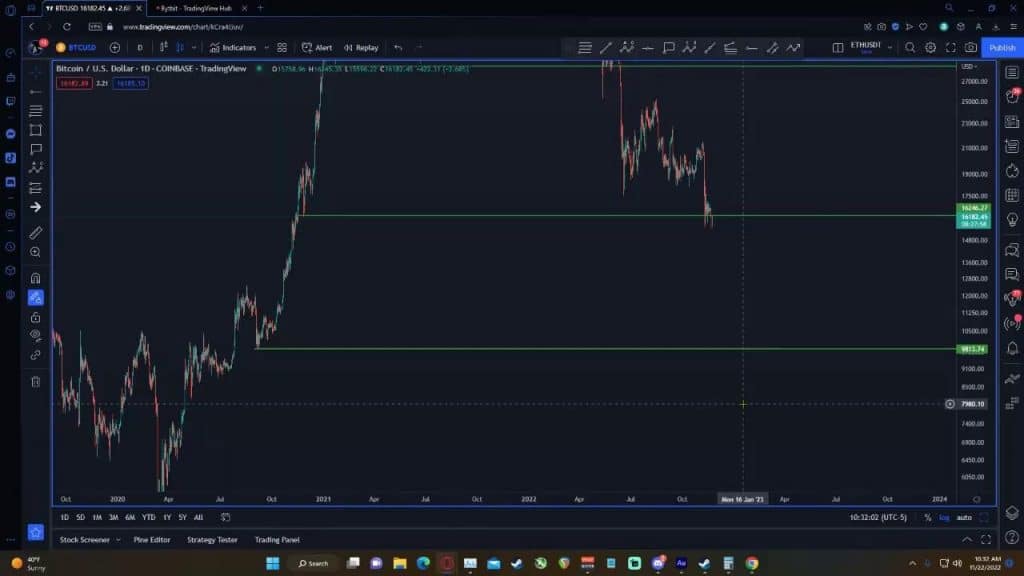
Task: Click the blue Publish button
Action: tap(1002, 47)
